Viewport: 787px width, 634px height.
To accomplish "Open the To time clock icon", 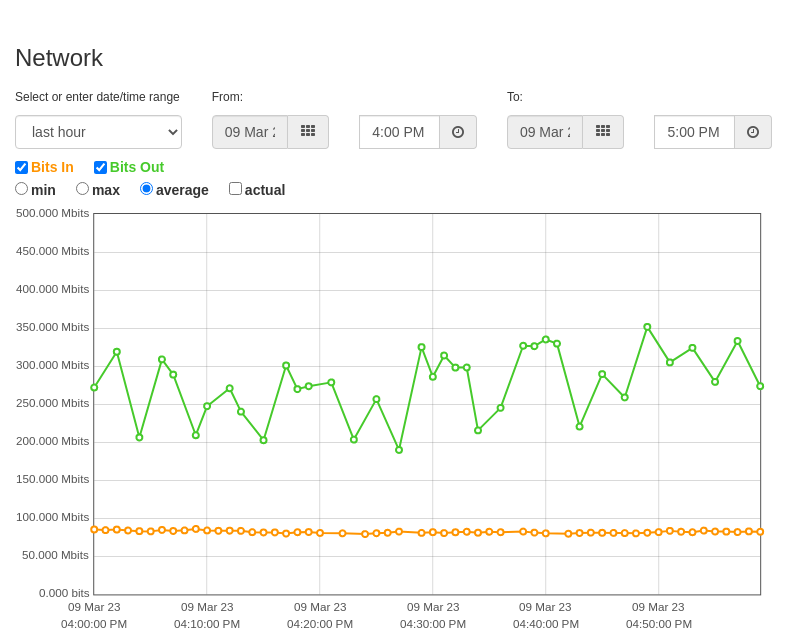I will pos(753,132).
